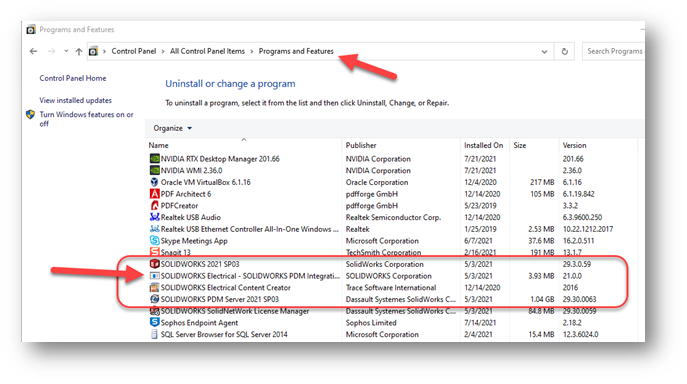Click Realtek Semiconductor Corp. publisher cell
687x384 pixels.
[x=393, y=217]
